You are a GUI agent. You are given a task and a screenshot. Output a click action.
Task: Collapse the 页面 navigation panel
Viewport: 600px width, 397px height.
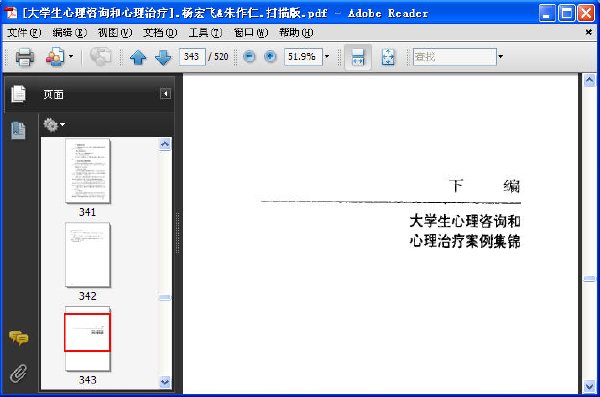point(165,93)
